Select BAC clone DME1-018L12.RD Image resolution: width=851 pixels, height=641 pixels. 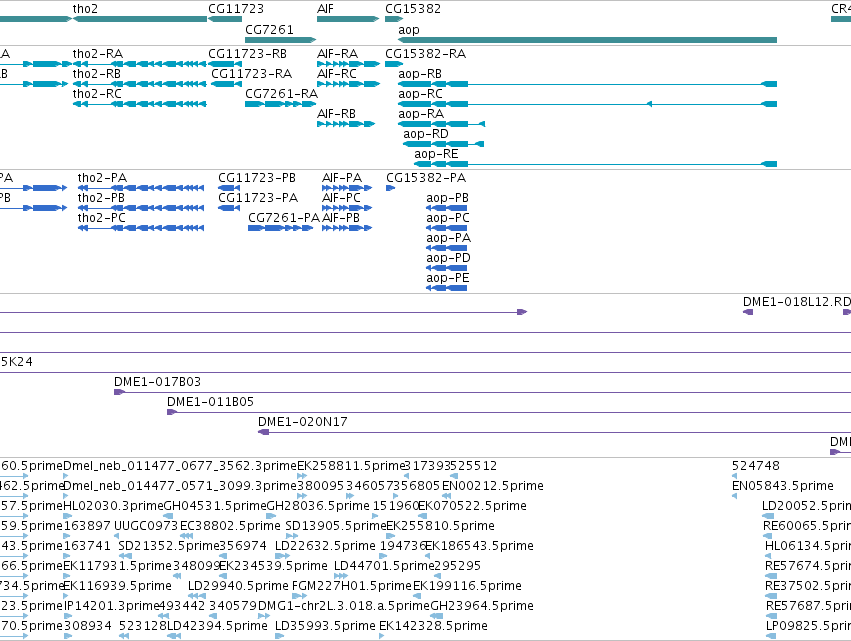click(x=797, y=302)
